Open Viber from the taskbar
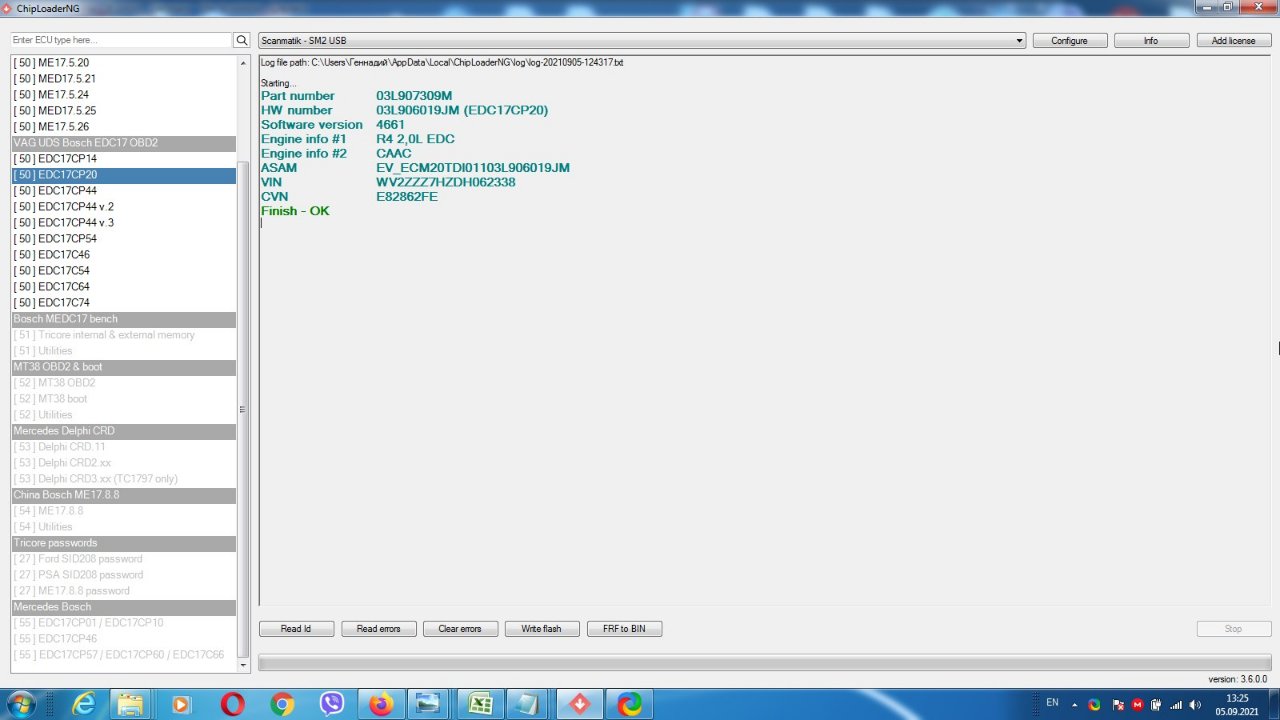The height and width of the screenshot is (720, 1280). [332, 704]
